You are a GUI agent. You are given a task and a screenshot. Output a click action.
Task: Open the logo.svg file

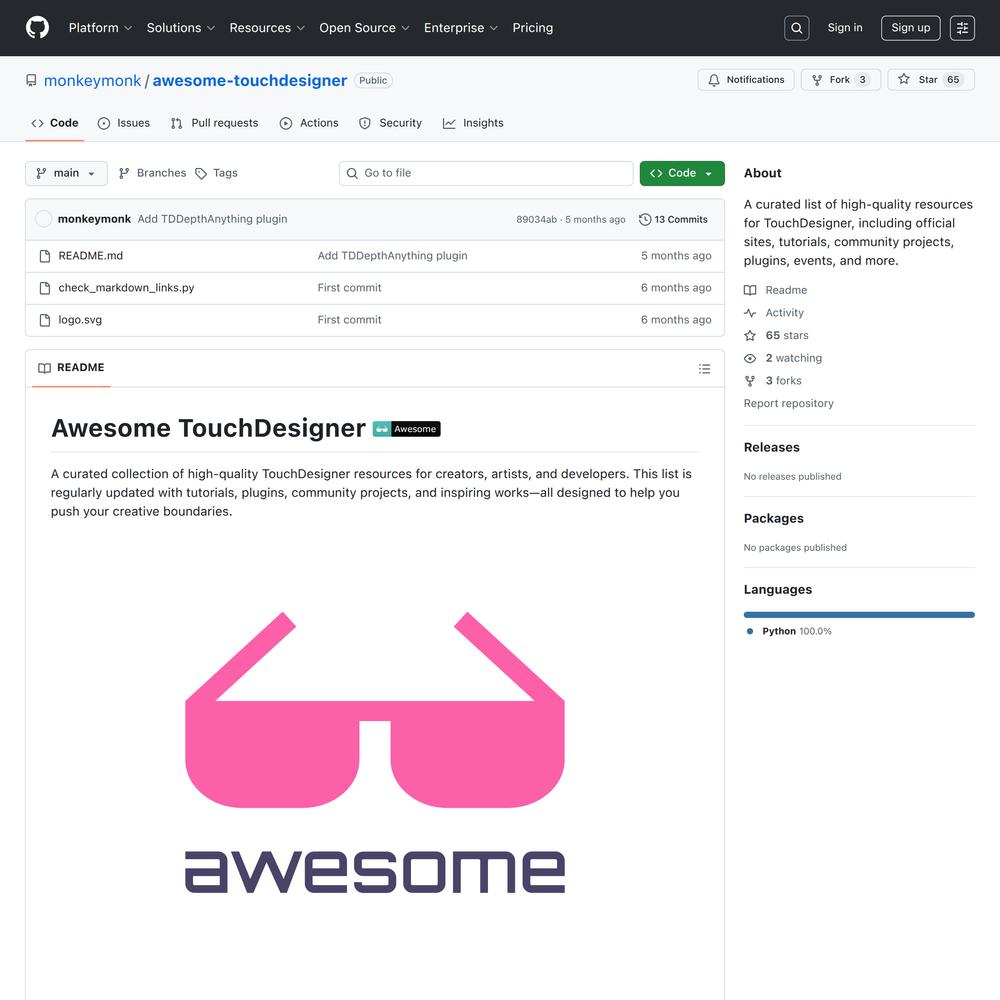(80, 320)
